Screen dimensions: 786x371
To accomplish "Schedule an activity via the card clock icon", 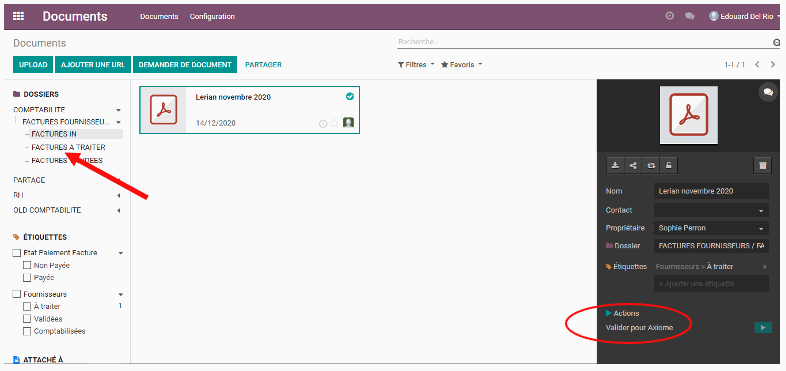I will coord(323,123).
